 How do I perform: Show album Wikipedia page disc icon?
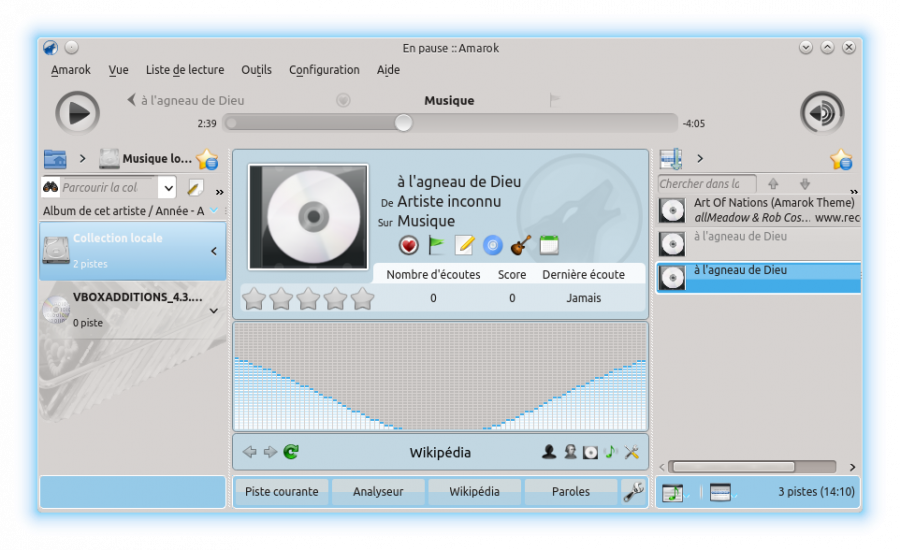(x=590, y=452)
